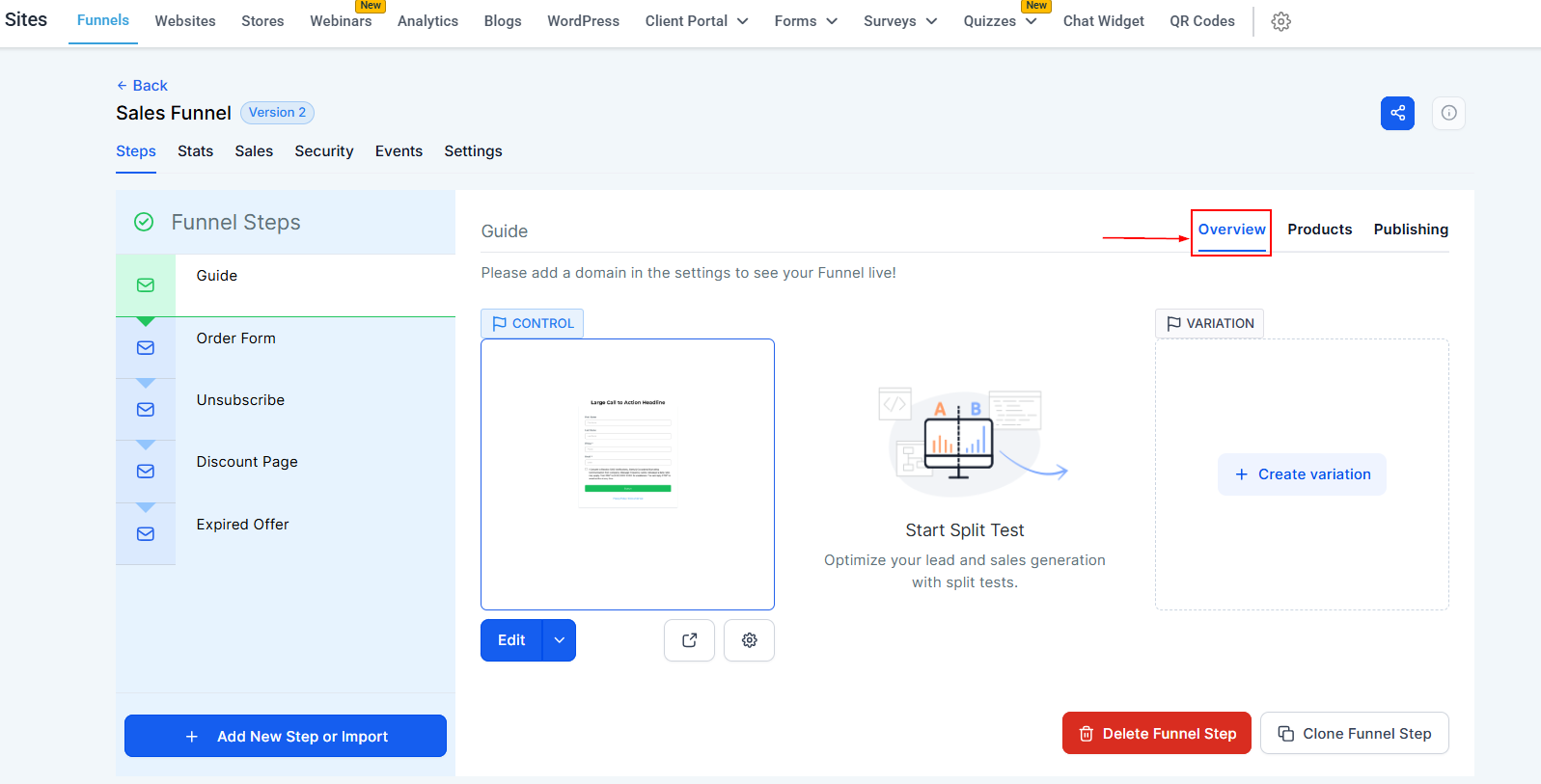Click Clone Funnel Step button
The image size is (1541, 784).
pyautogui.click(x=1355, y=733)
